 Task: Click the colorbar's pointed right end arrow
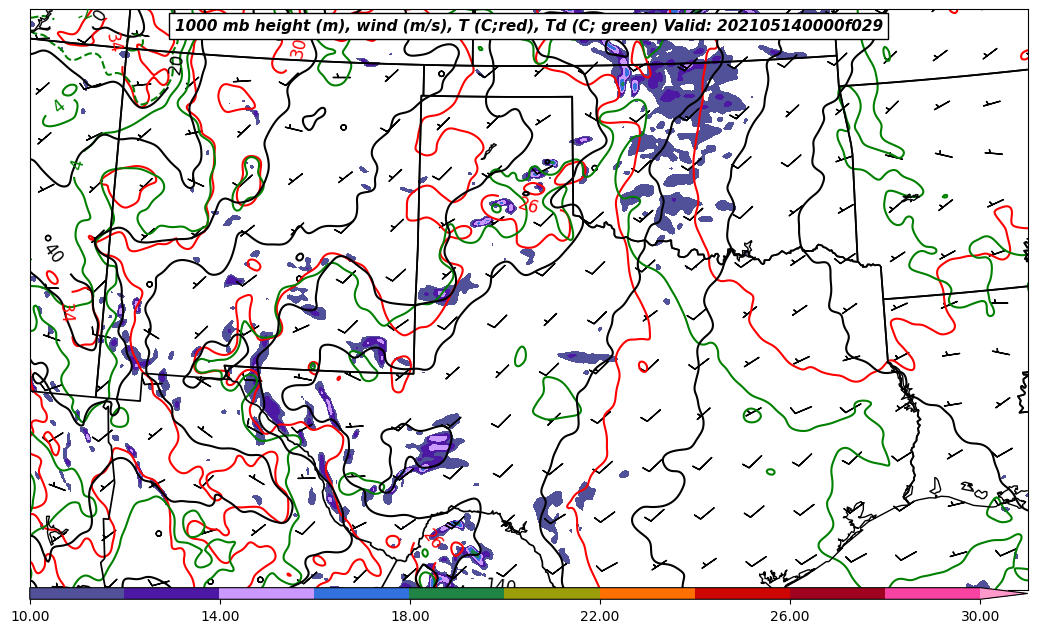[1003, 593]
